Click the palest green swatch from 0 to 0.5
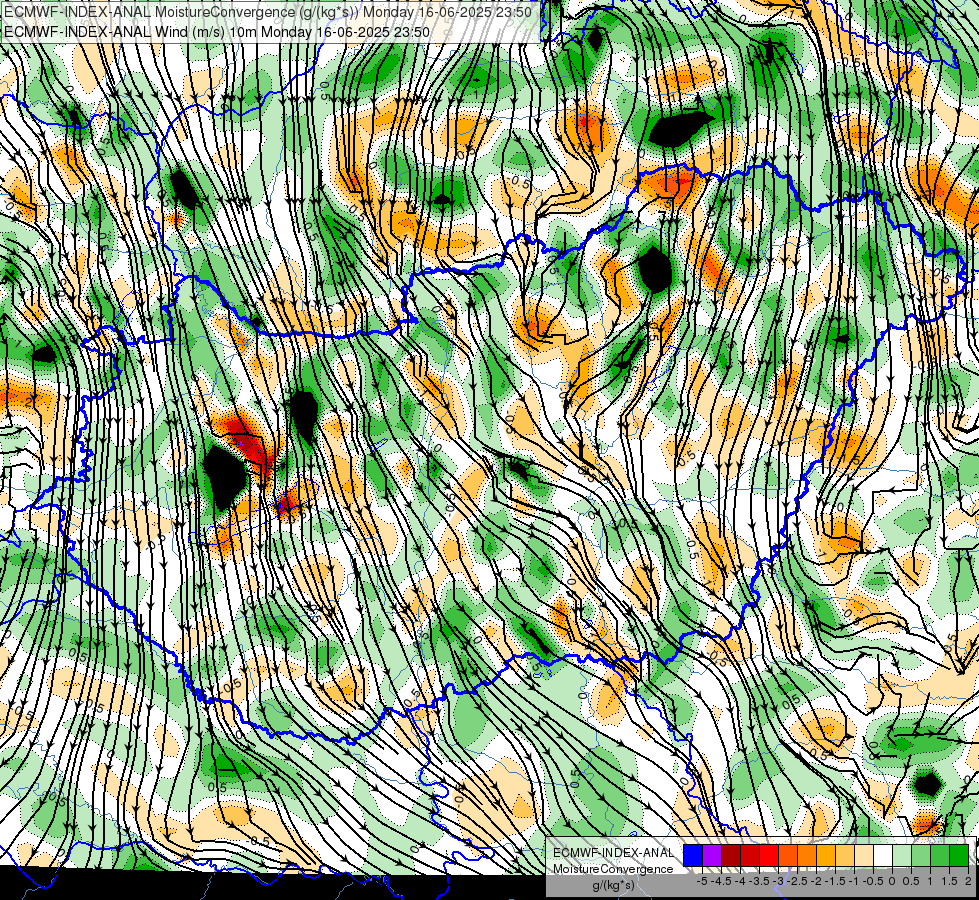Viewport: 979px width, 900px height. pyautogui.click(x=902, y=855)
